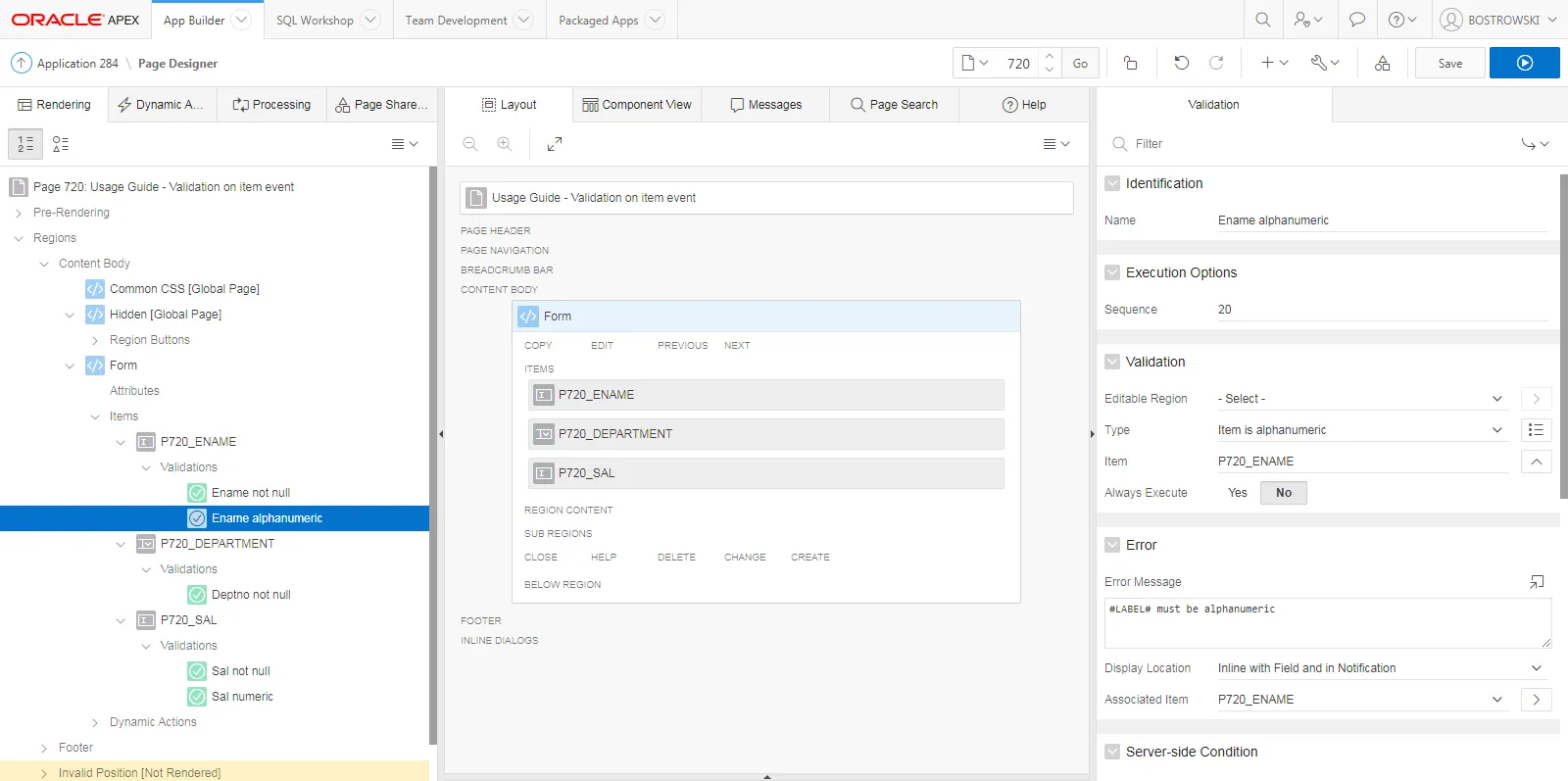Set Always Execute to Yes
This screenshot has width=1568, height=781.
1237,493
